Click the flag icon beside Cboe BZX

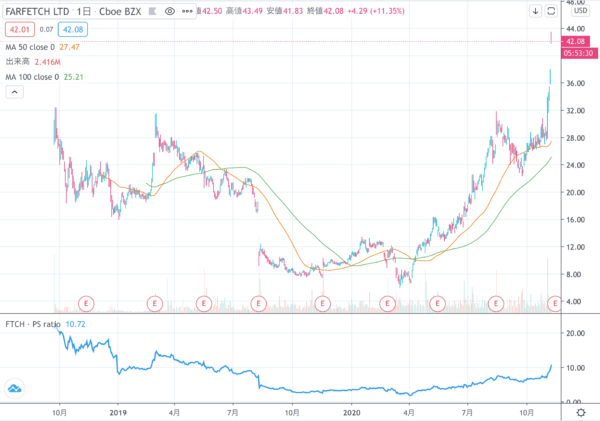point(152,11)
